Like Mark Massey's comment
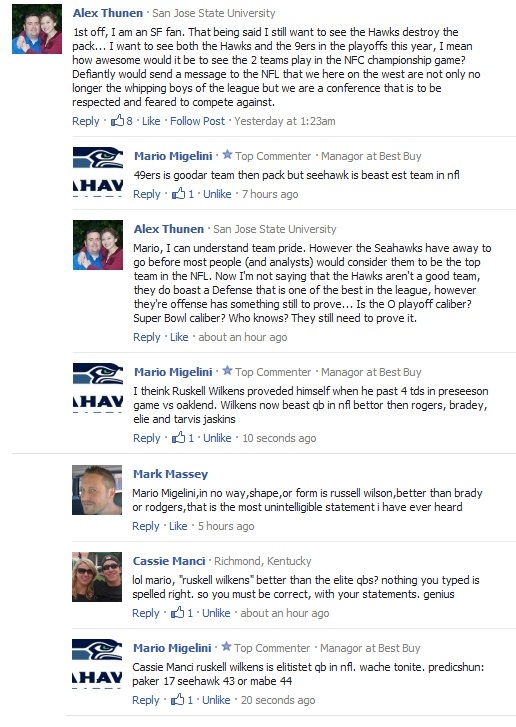Screen dimensions: 516x727 [178, 526]
